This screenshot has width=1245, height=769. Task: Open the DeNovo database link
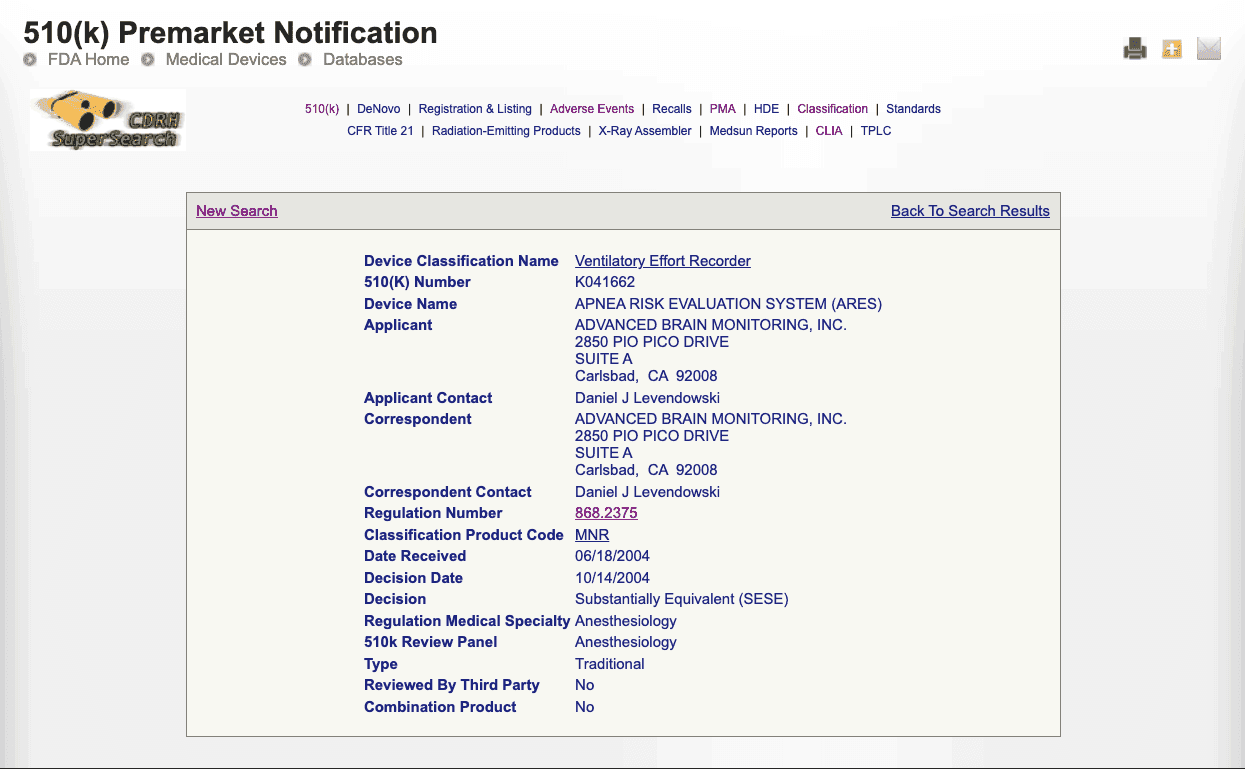click(x=378, y=109)
